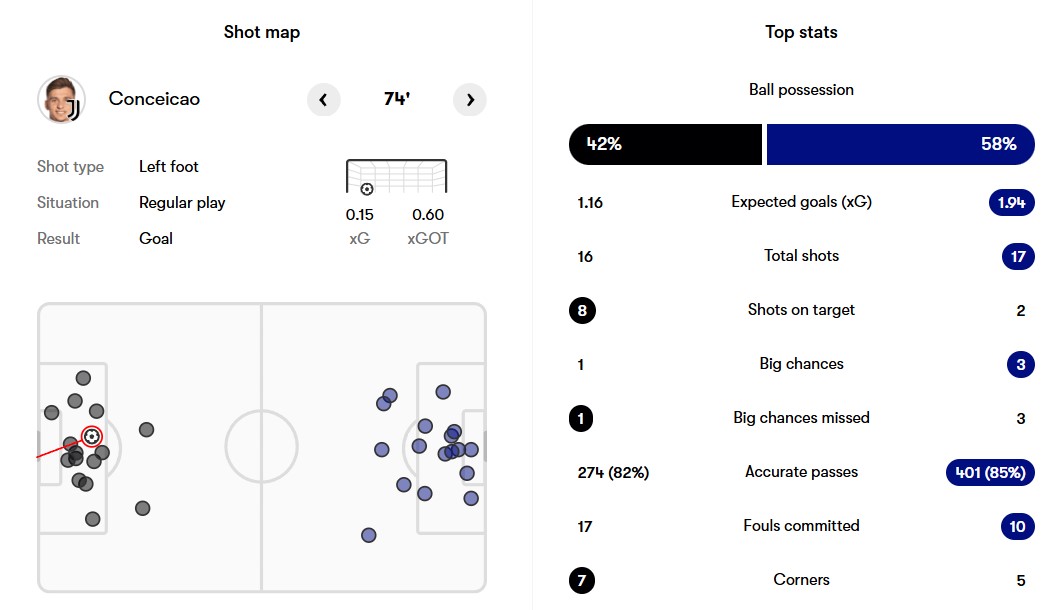The width and height of the screenshot is (1062, 610).
Task: Go to the next shot with right chevron
Action: [470, 100]
